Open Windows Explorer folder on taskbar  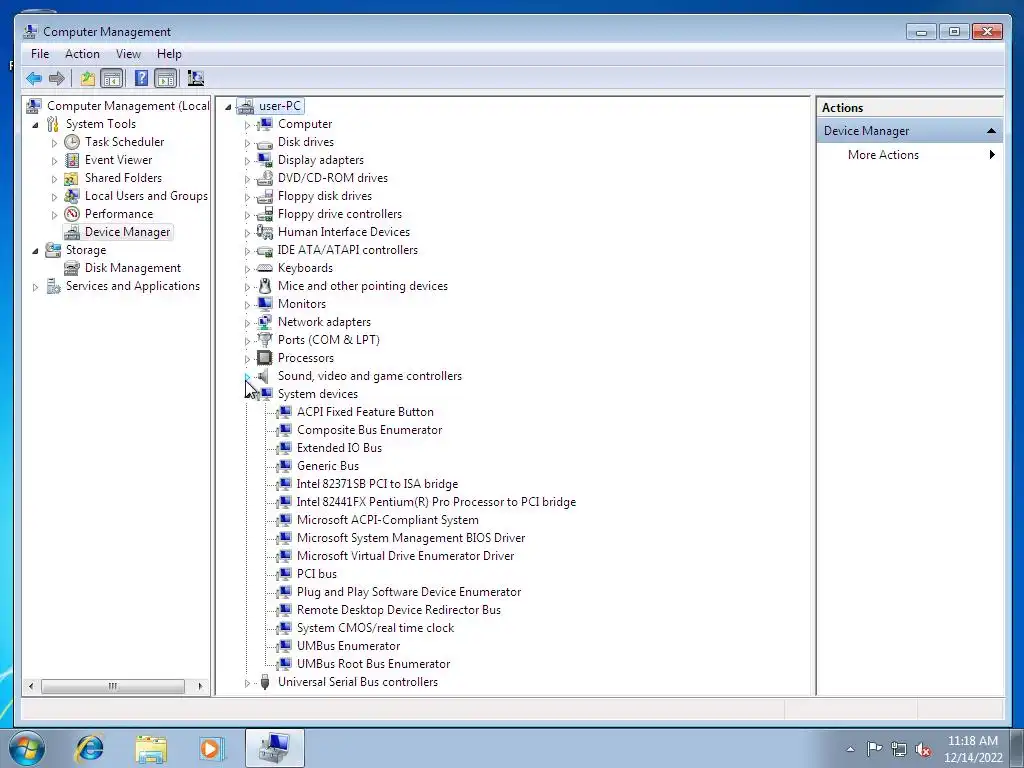pos(151,748)
